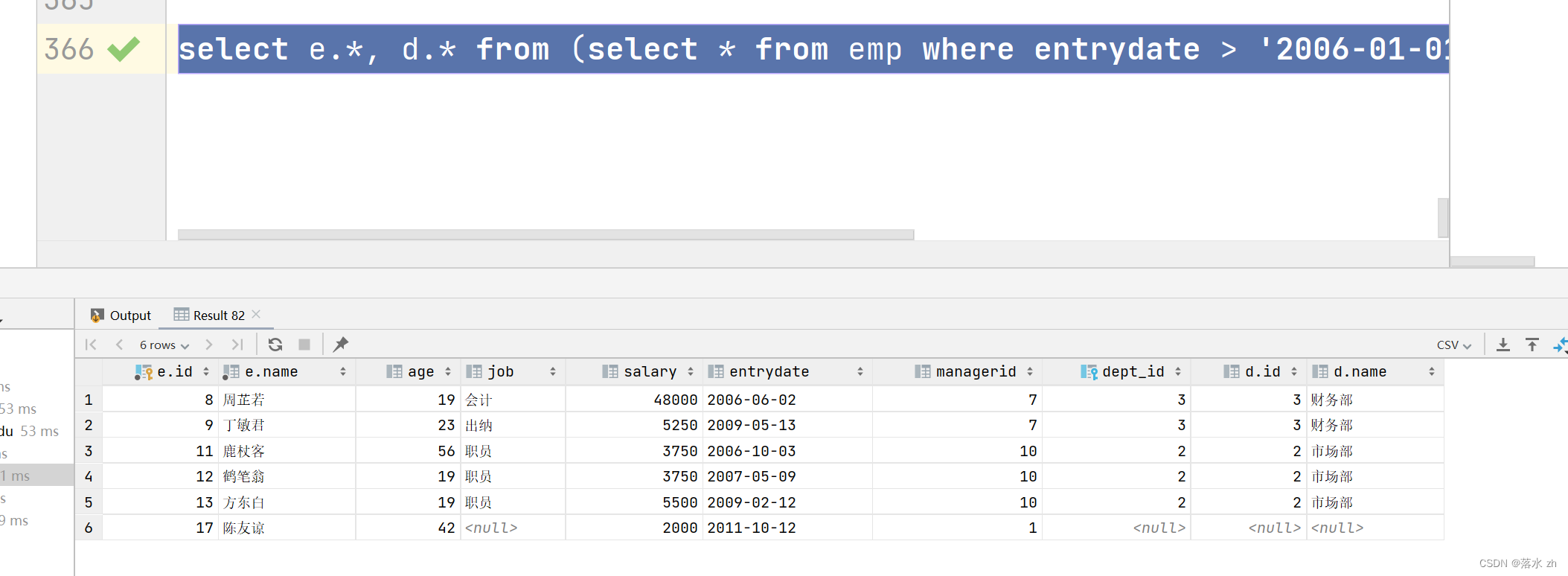Image resolution: width=1568 pixels, height=576 pixels.
Task: Click the null d.name cell in row 6
Action: [x=1375, y=528]
